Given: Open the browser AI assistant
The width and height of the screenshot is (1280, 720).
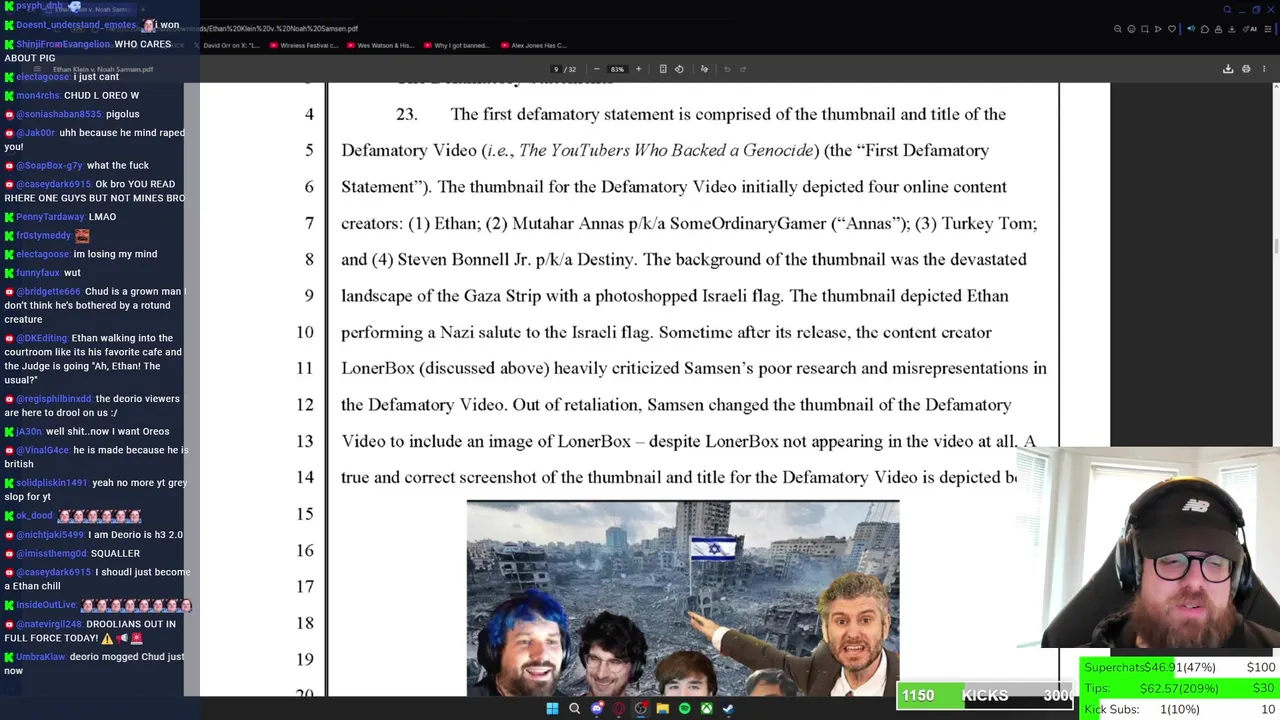Looking at the screenshot, I should tap(1250, 29).
